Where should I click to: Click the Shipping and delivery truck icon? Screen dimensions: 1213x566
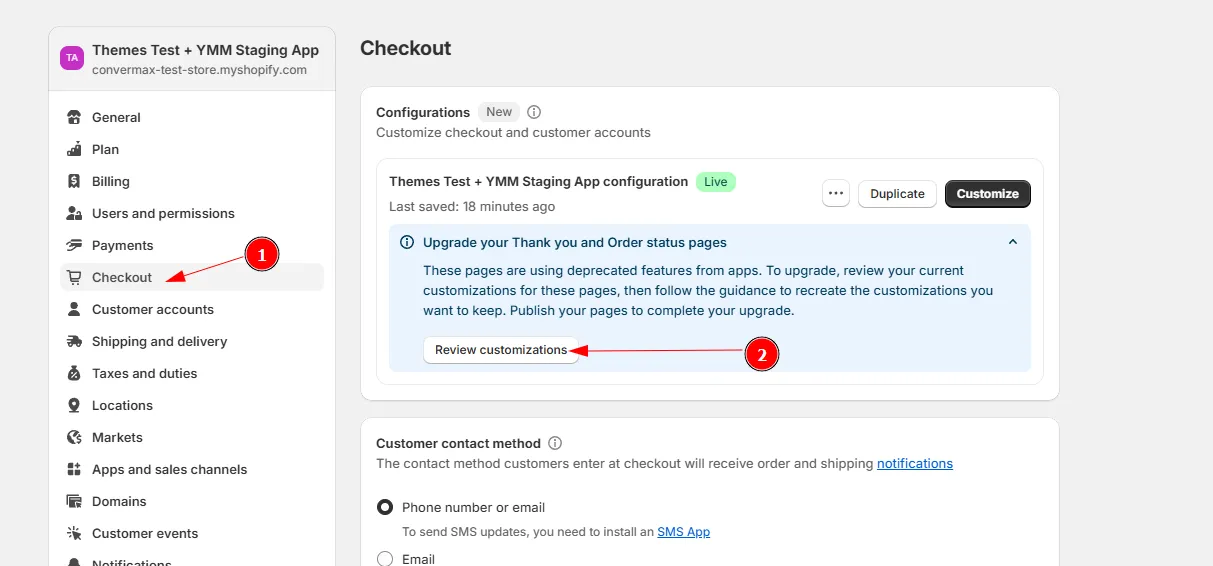coord(74,342)
